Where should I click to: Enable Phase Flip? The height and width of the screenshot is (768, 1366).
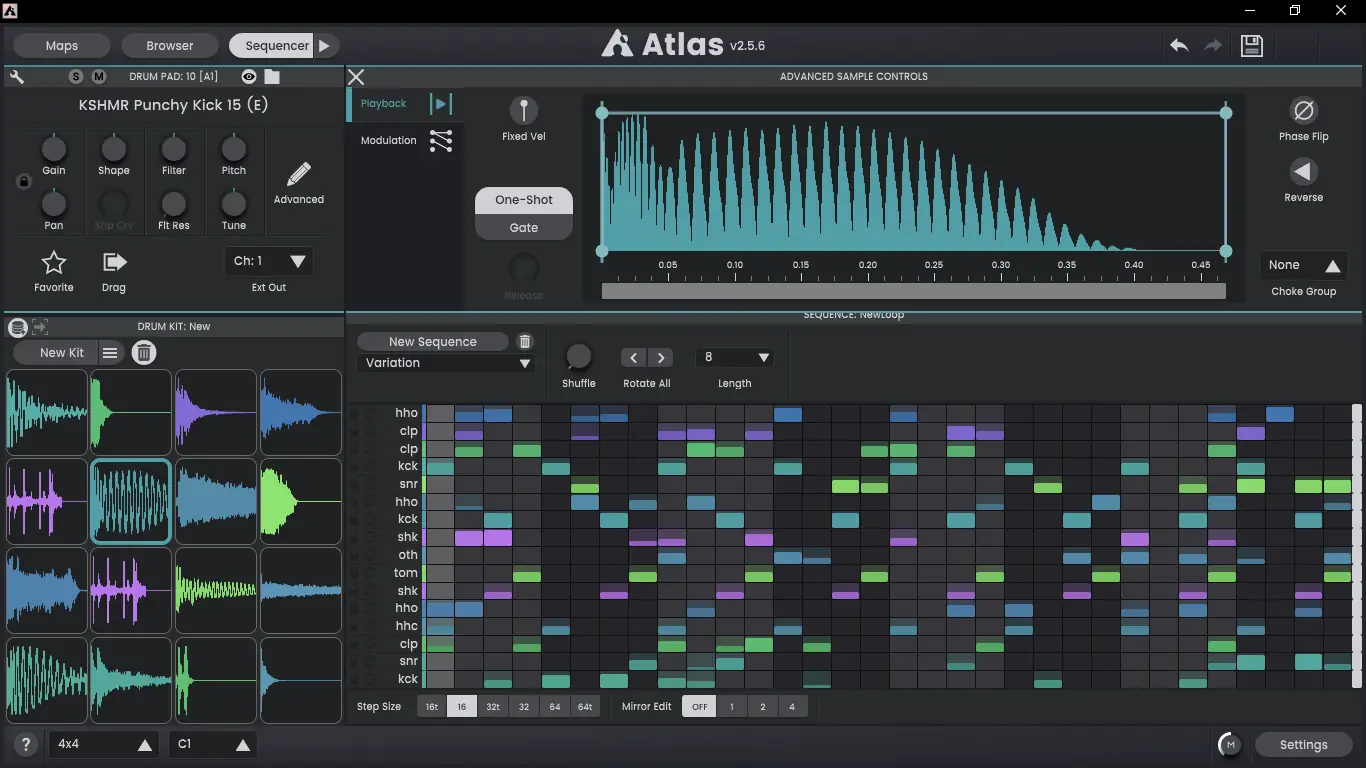tap(1303, 110)
